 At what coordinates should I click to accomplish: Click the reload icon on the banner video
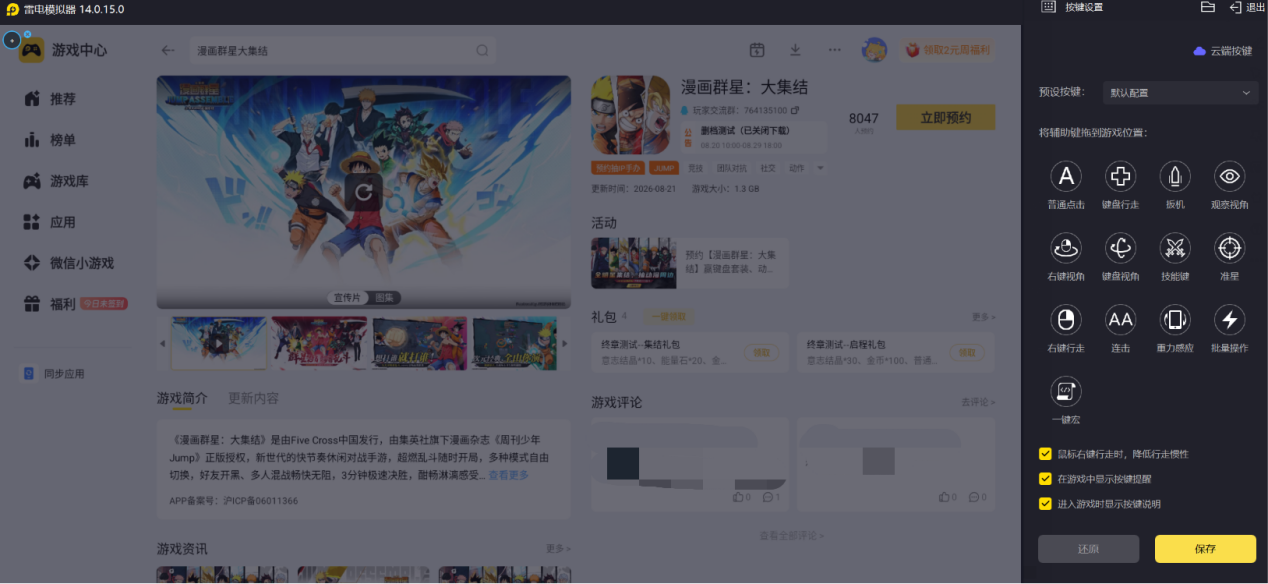tap(364, 190)
